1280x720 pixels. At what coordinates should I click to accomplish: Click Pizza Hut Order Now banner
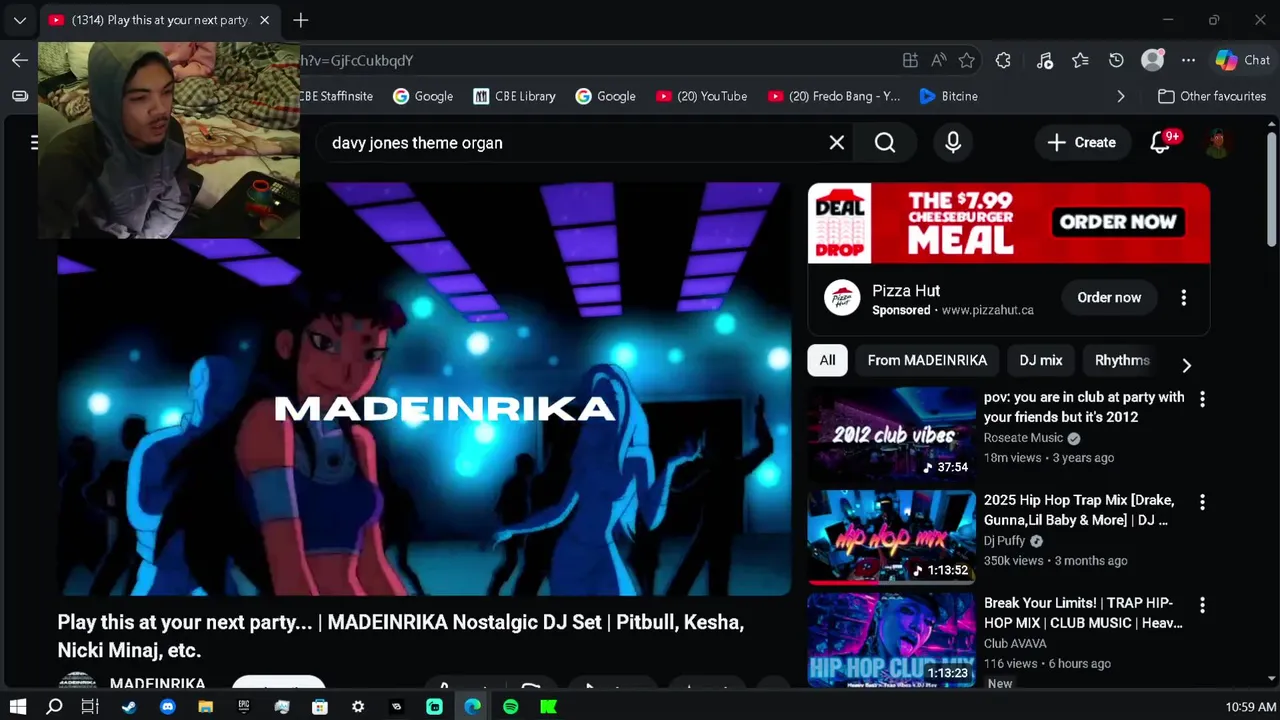tap(1009, 223)
